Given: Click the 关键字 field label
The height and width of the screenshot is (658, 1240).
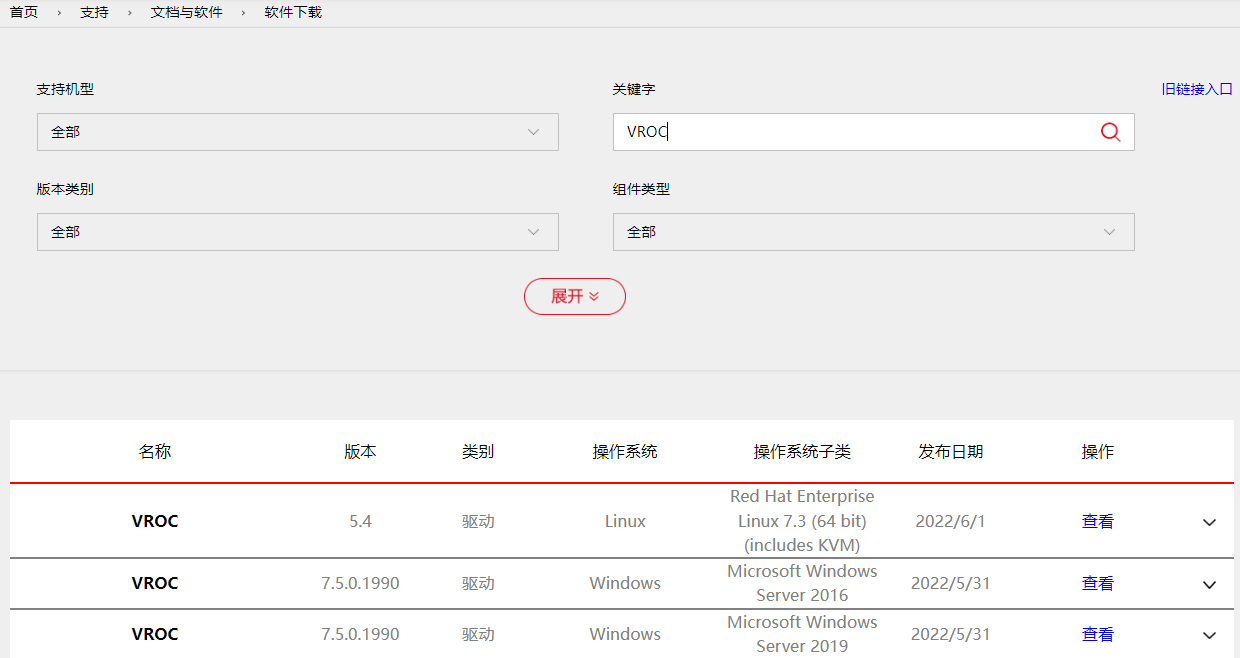Looking at the screenshot, I should click(x=634, y=89).
